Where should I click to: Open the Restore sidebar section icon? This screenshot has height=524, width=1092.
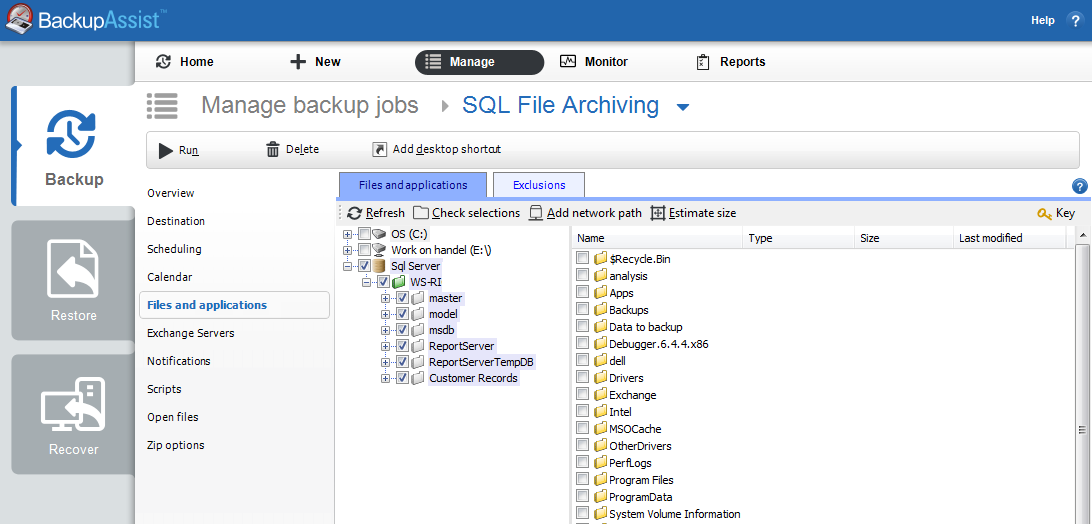[x=73, y=269]
